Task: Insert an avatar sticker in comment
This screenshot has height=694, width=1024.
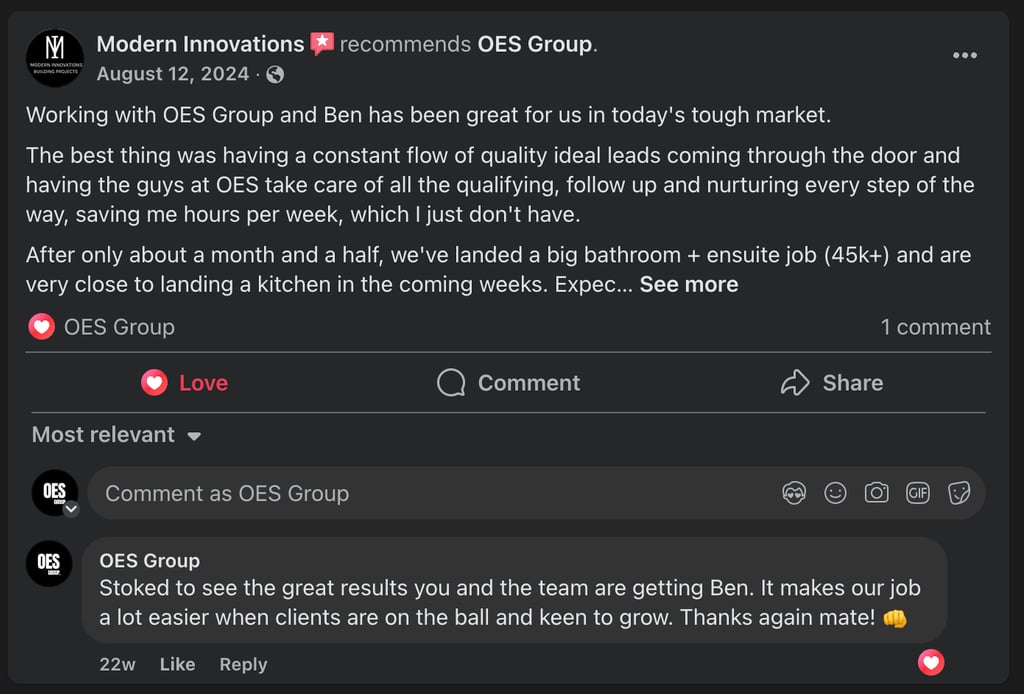Action: pos(794,493)
